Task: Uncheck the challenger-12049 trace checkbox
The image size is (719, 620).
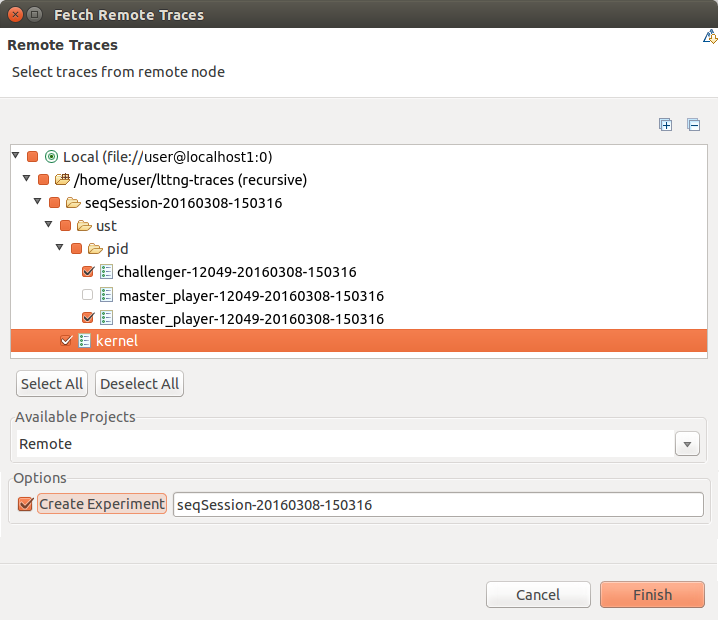Action: (x=88, y=272)
